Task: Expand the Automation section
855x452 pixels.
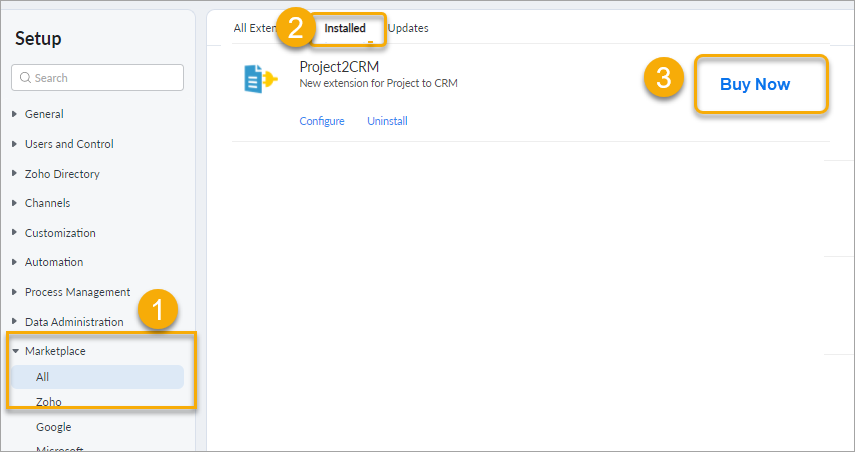Action: tap(47, 262)
